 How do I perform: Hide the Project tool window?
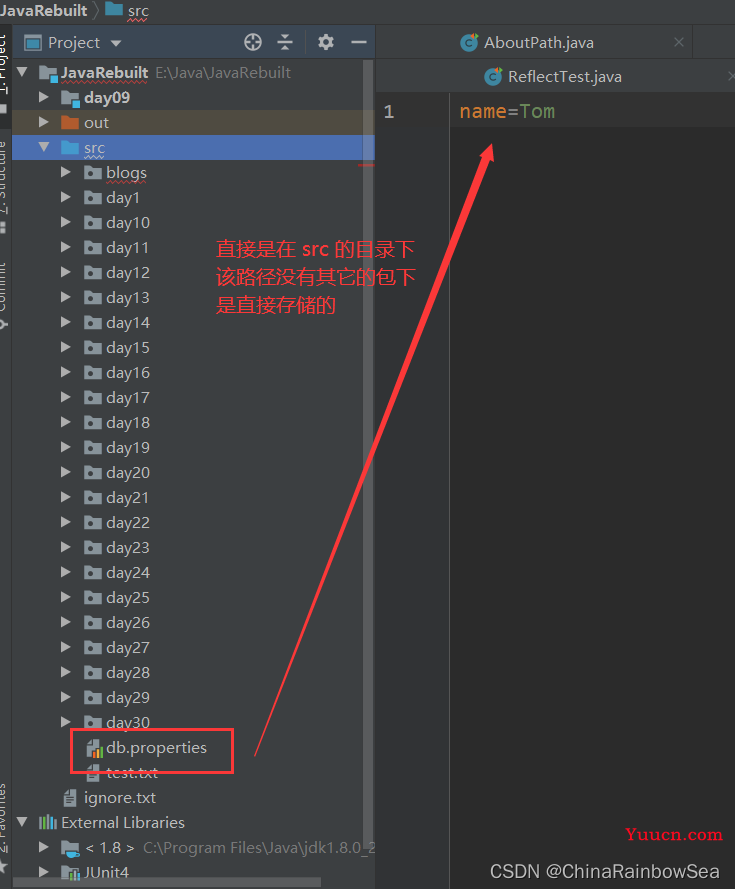click(x=359, y=42)
